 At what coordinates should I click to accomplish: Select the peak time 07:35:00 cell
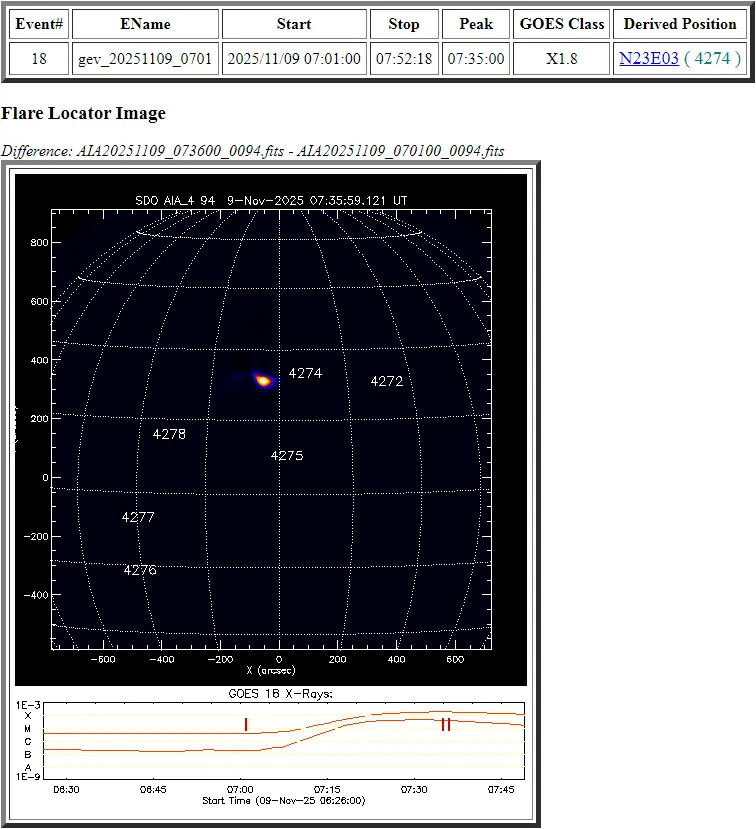pos(476,59)
